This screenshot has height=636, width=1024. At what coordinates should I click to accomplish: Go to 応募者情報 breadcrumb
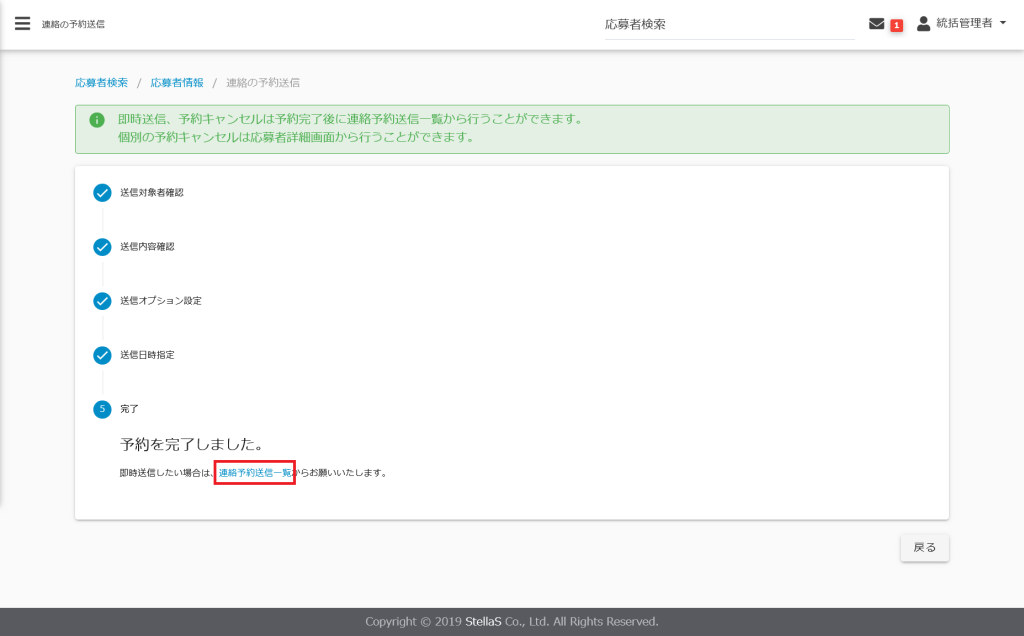[177, 82]
